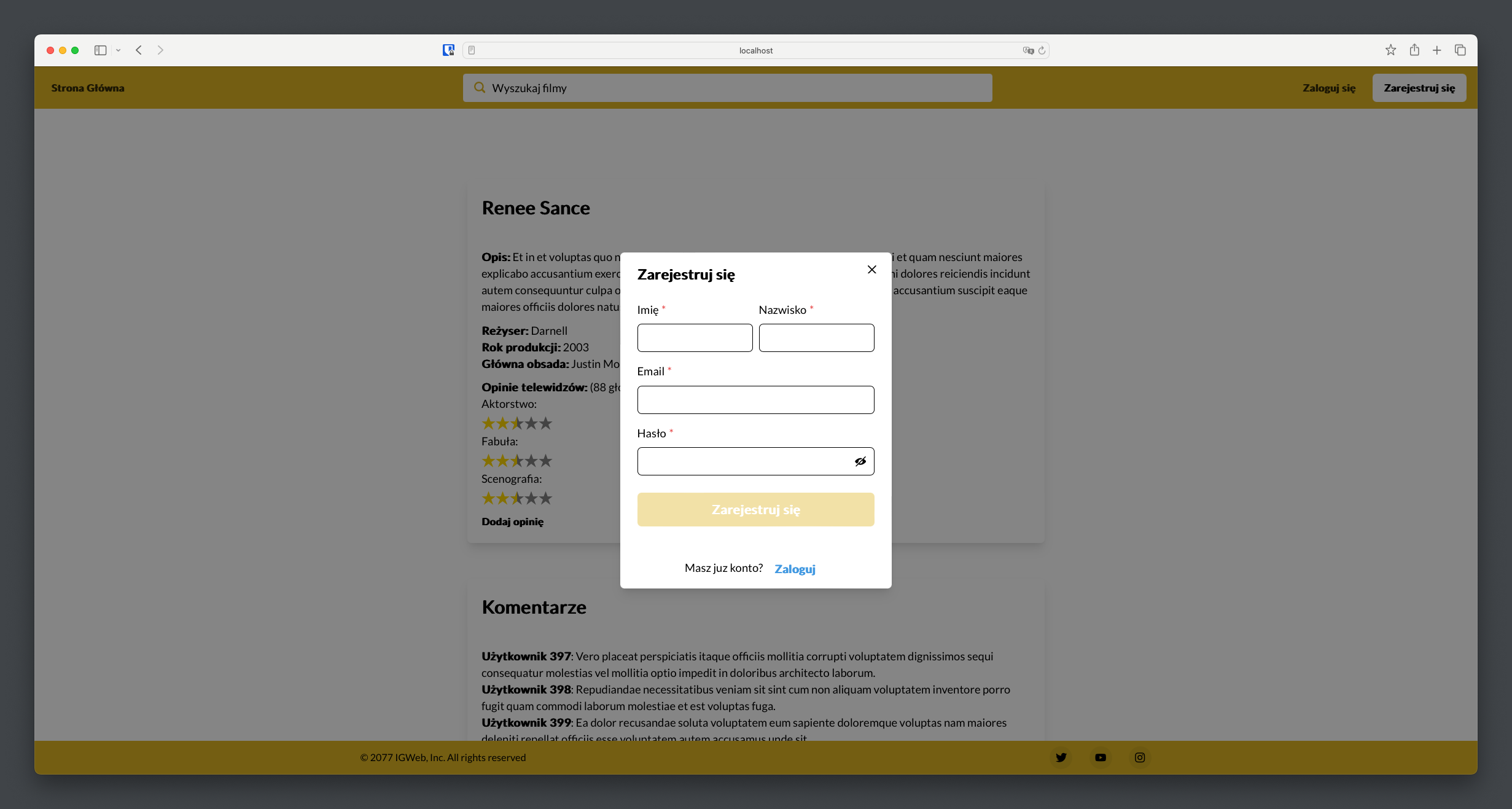Image resolution: width=1512 pixels, height=809 pixels.
Task: Open the YouTube icon in the footer
Action: [1100, 757]
